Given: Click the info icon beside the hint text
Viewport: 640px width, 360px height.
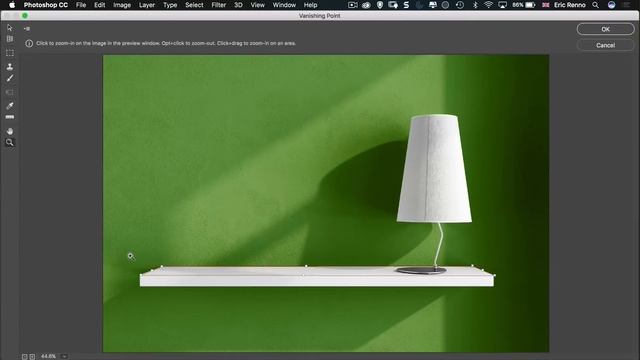Looking at the screenshot, I should 29,43.
